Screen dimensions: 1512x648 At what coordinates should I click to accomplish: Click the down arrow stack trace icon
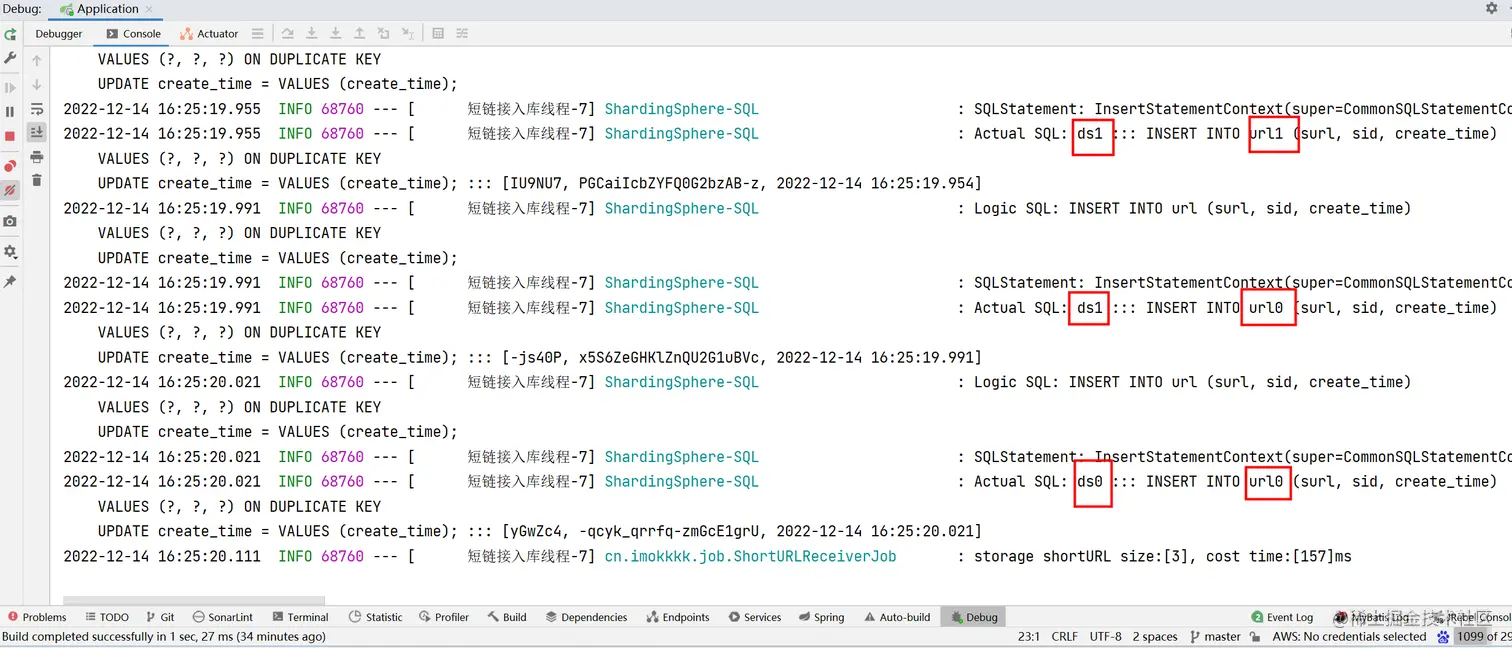pyautogui.click(x=37, y=85)
